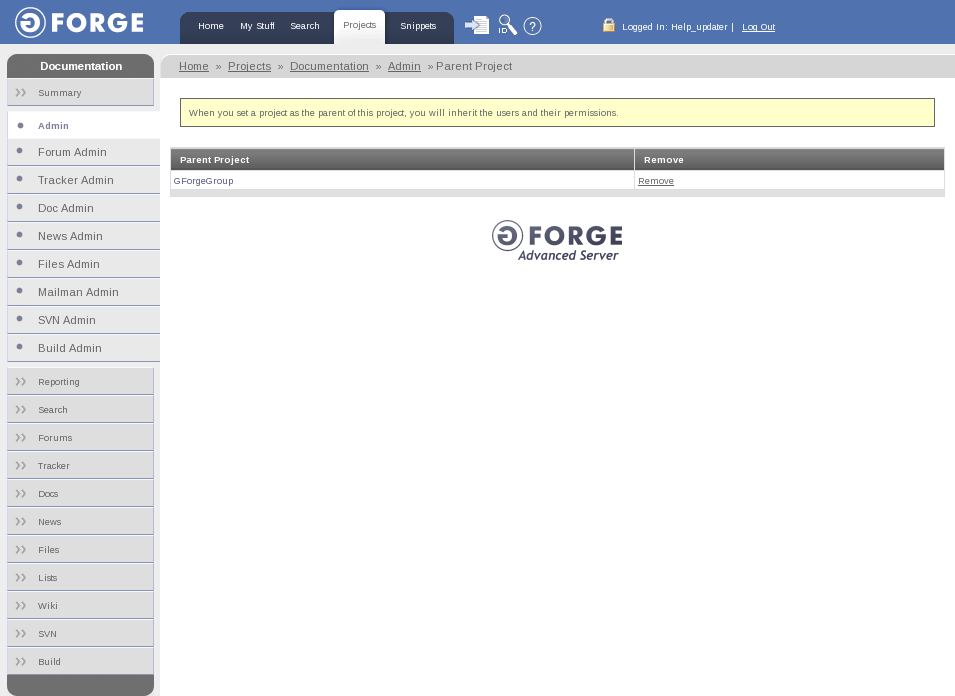Open the GForgeGroup parent project link
955x696 pixels.
point(203,181)
